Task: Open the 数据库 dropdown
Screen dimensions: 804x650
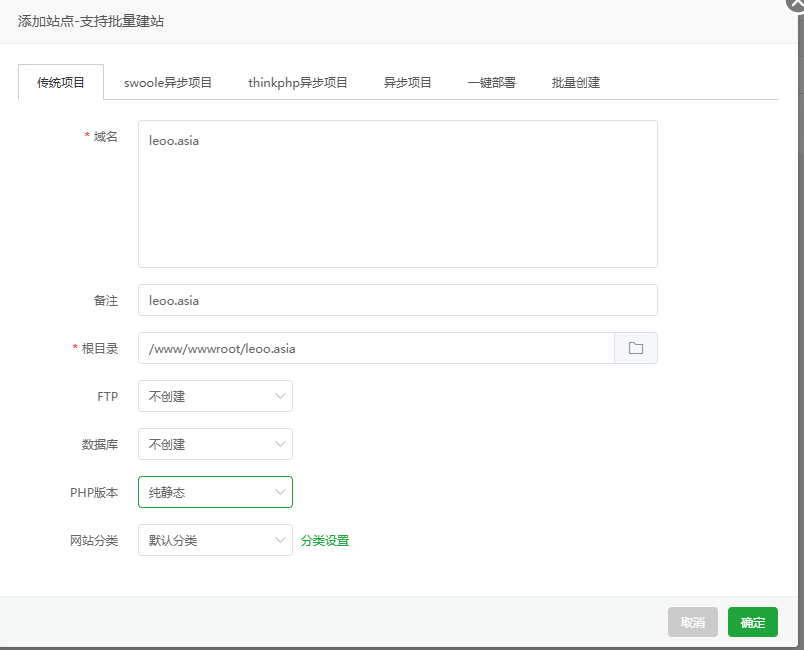Action: click(x=214, y=444)
